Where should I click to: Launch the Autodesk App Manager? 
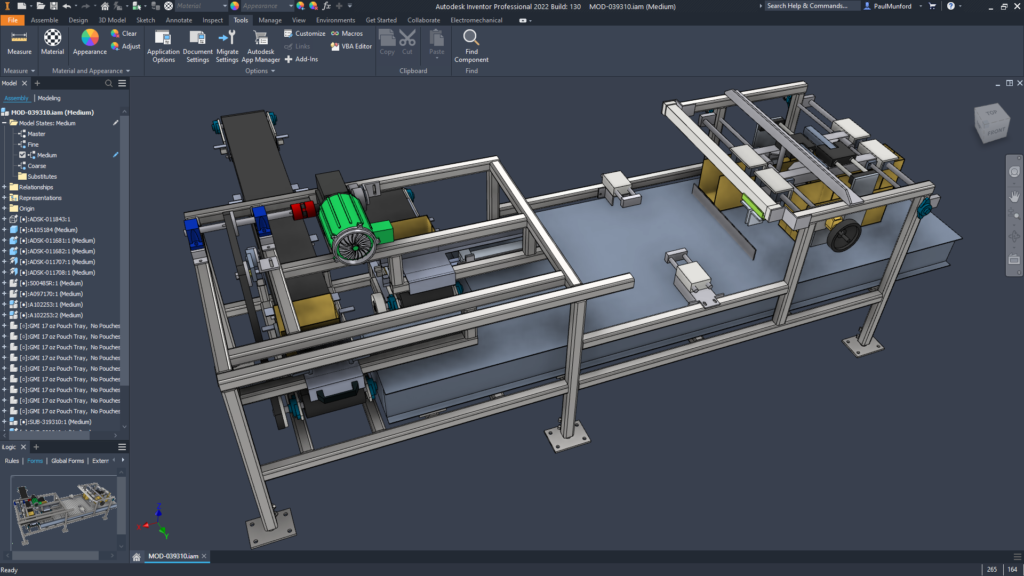261,38
